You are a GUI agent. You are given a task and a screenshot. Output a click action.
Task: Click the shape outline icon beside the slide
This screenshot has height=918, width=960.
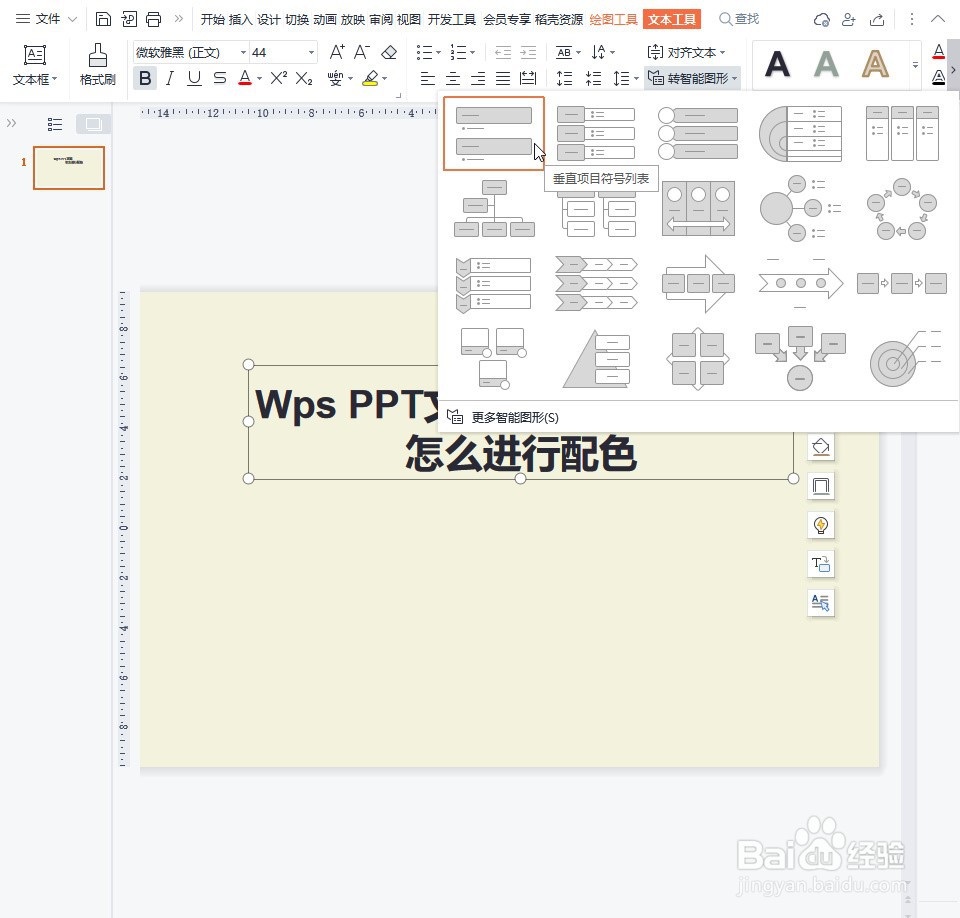click(x=820, y=486)
